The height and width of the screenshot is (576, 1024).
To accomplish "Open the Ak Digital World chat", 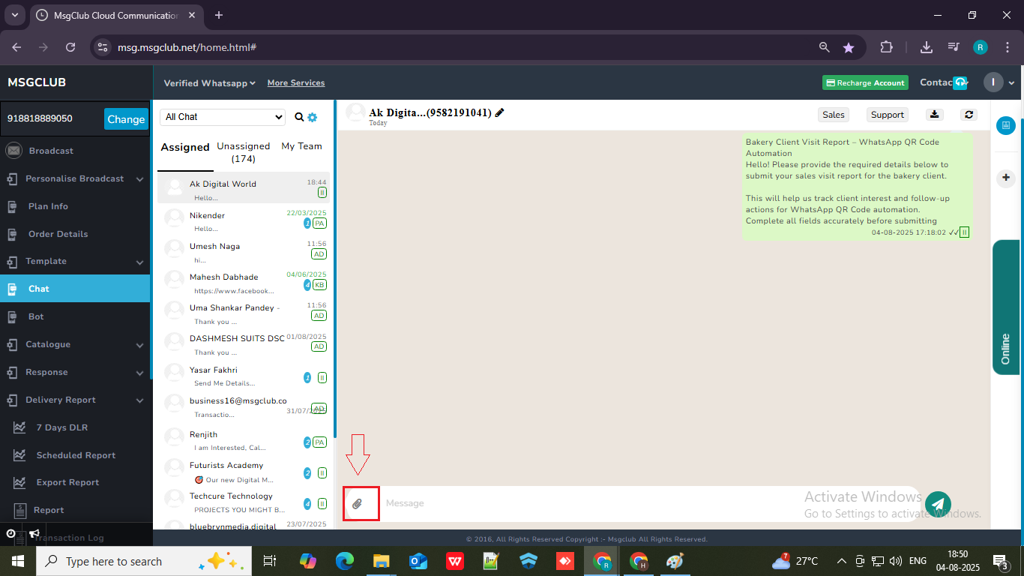I will (x=244, y=187).
